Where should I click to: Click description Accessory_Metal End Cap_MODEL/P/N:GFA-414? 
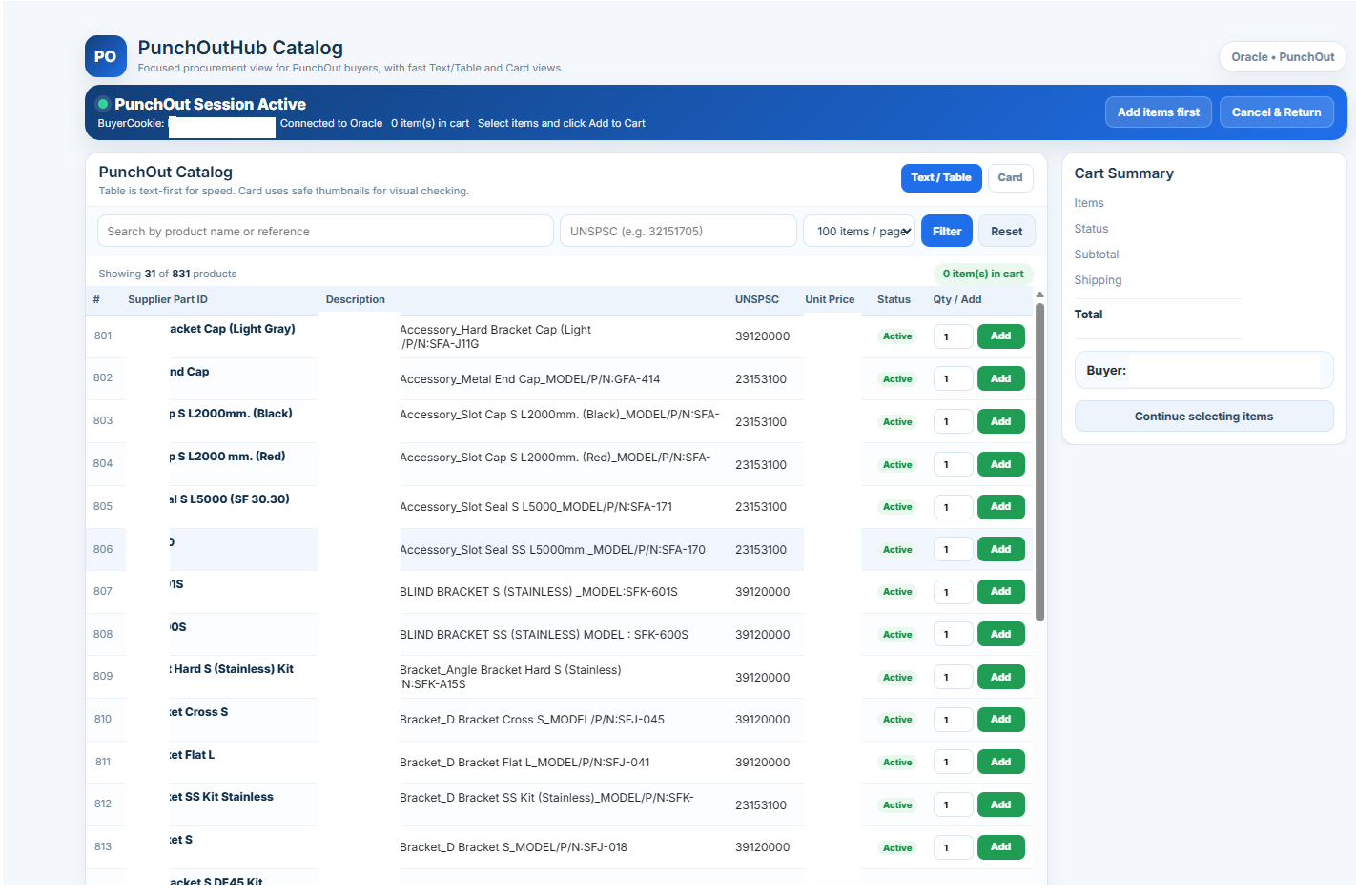pos(529,379)
